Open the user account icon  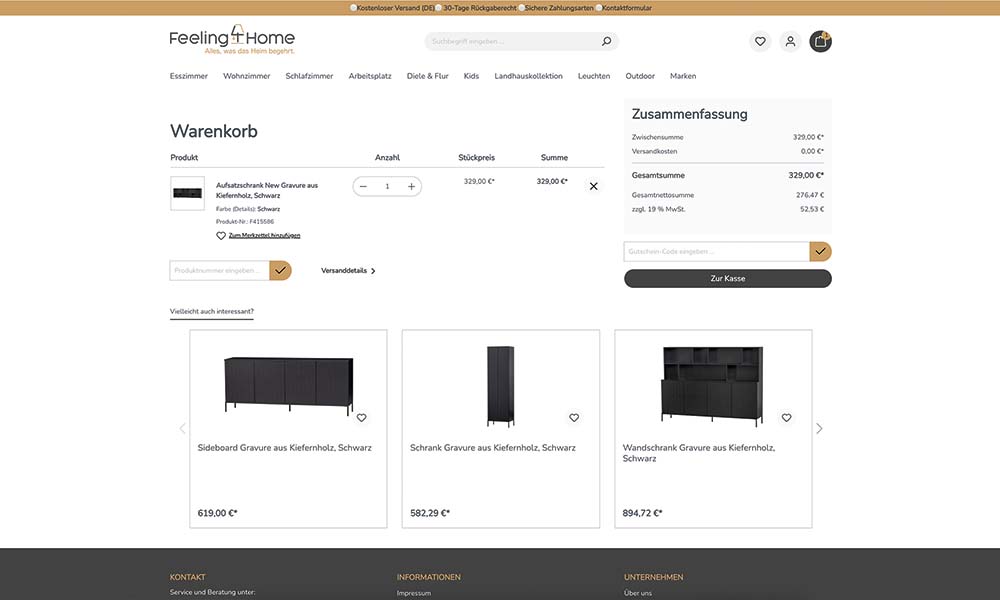[x=790, y=41]
